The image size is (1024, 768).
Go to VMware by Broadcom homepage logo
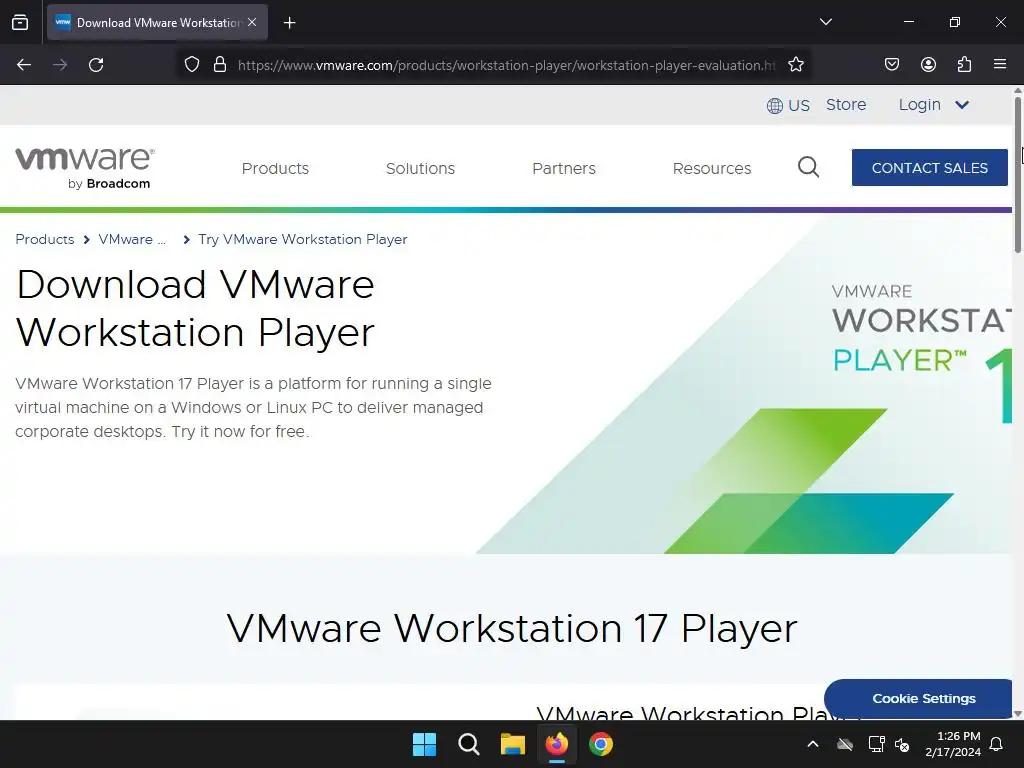[85, 168]
